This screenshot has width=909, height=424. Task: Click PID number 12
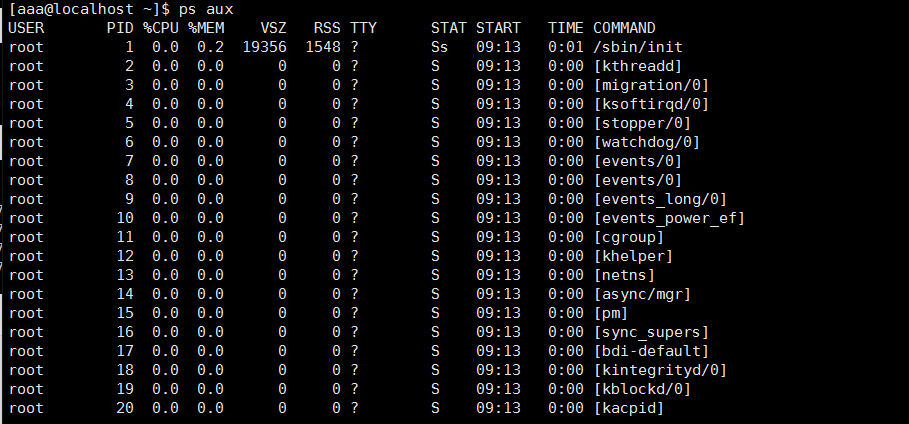pyautogui.click(x=125, y=256)
